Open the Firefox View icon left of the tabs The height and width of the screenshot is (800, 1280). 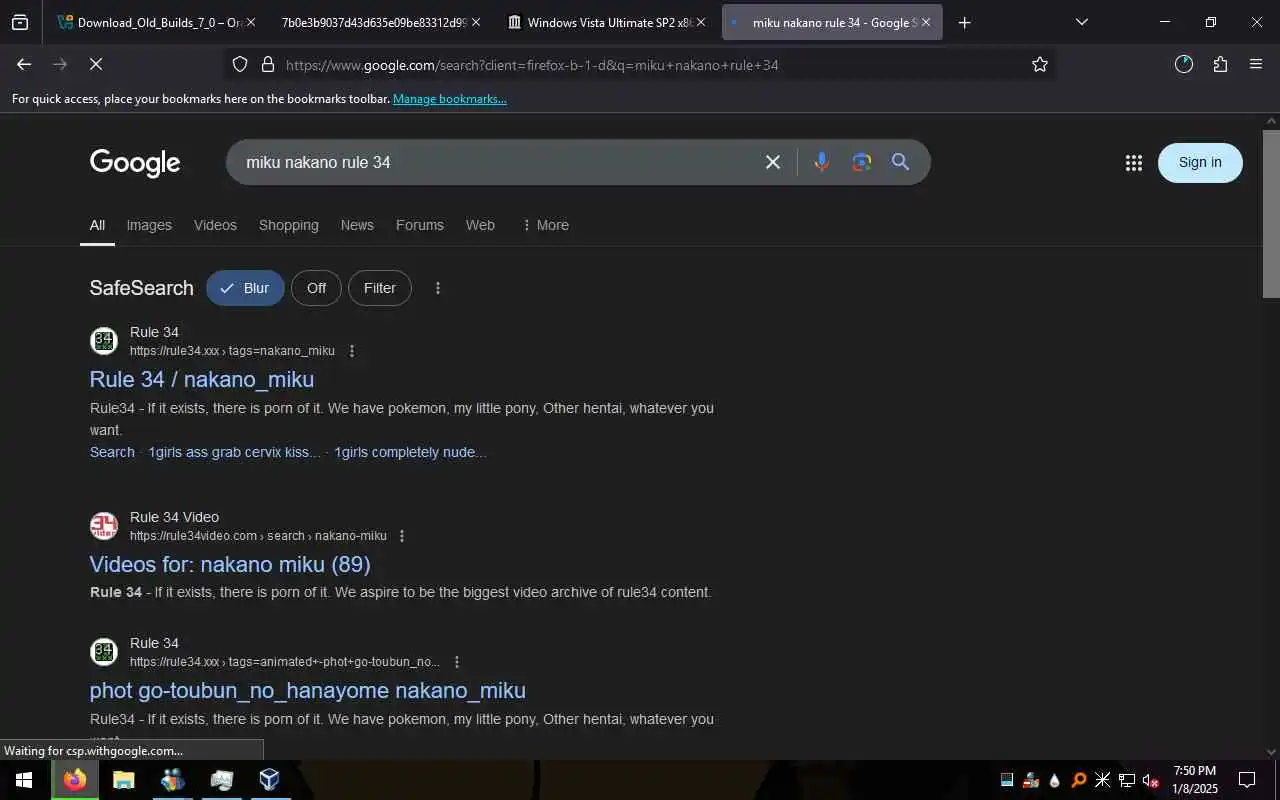point(20,22)
